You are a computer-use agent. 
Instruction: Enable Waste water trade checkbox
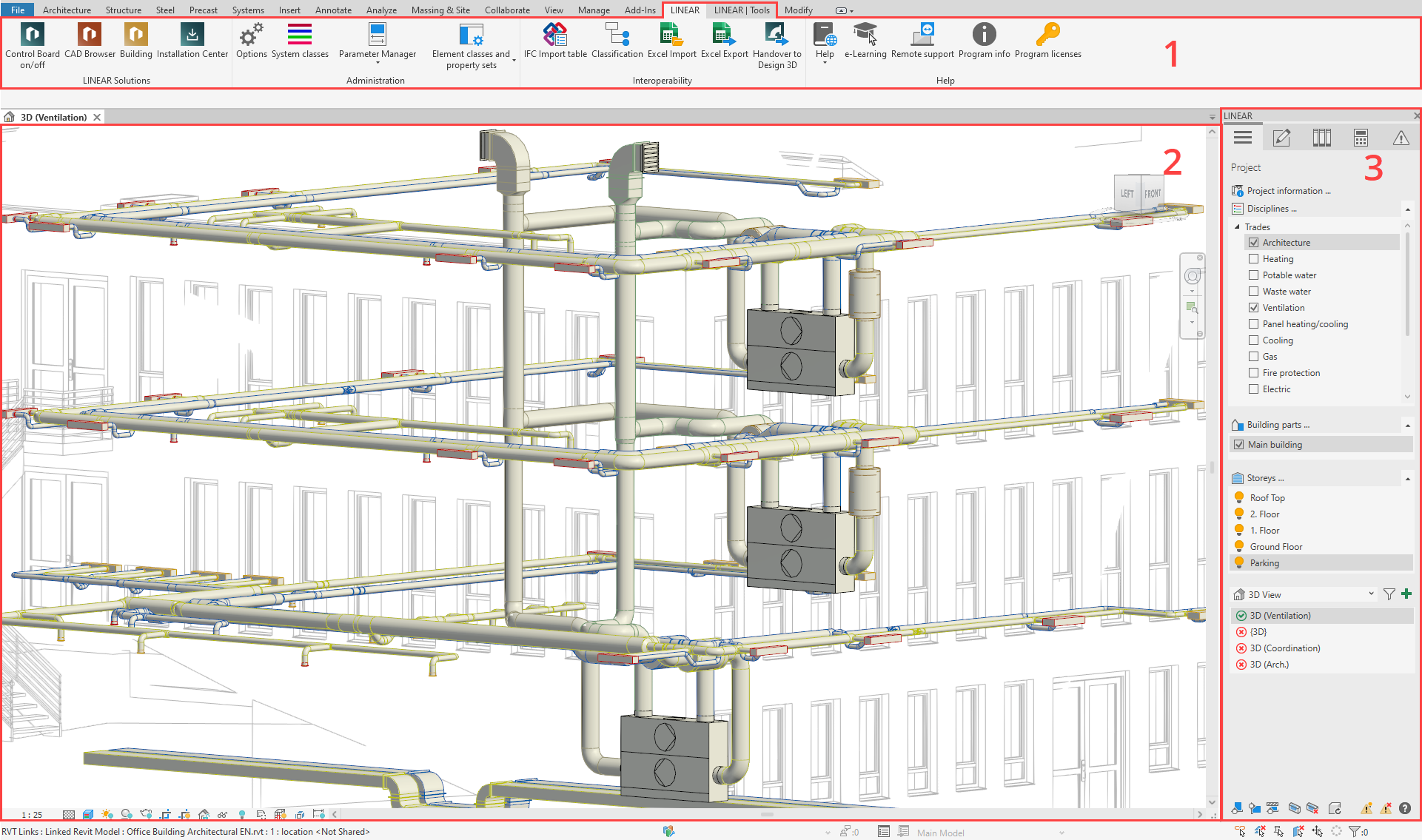point(1253,291)
